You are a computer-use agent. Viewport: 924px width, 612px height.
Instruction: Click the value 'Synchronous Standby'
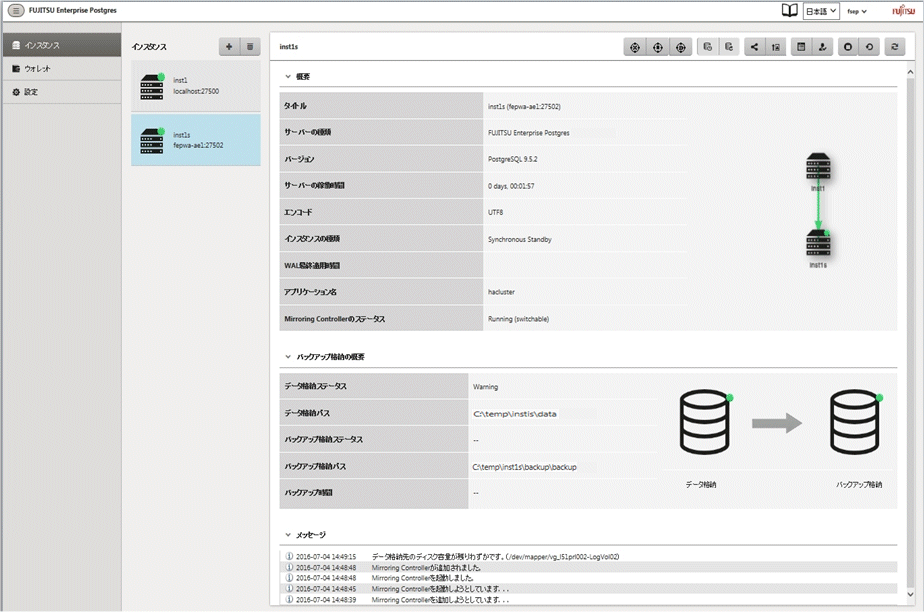519,239
